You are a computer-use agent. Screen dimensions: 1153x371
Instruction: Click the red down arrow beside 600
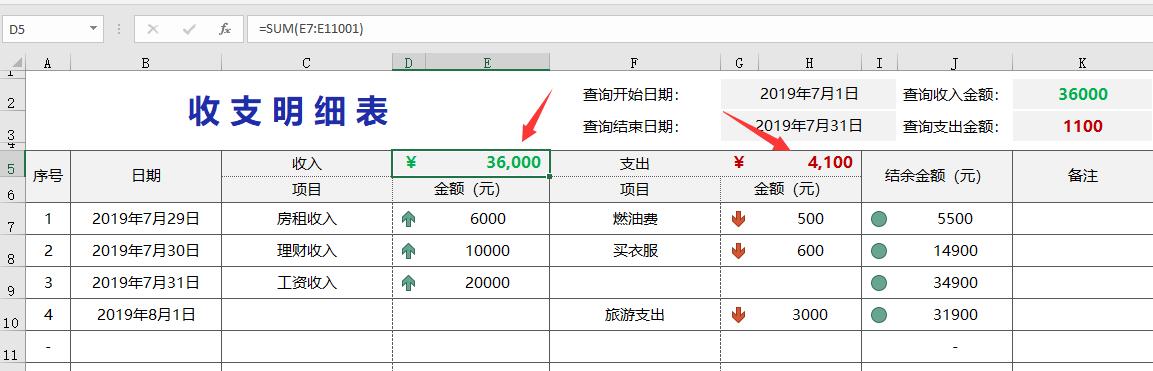pyautogui.click(x=738, y=251)
